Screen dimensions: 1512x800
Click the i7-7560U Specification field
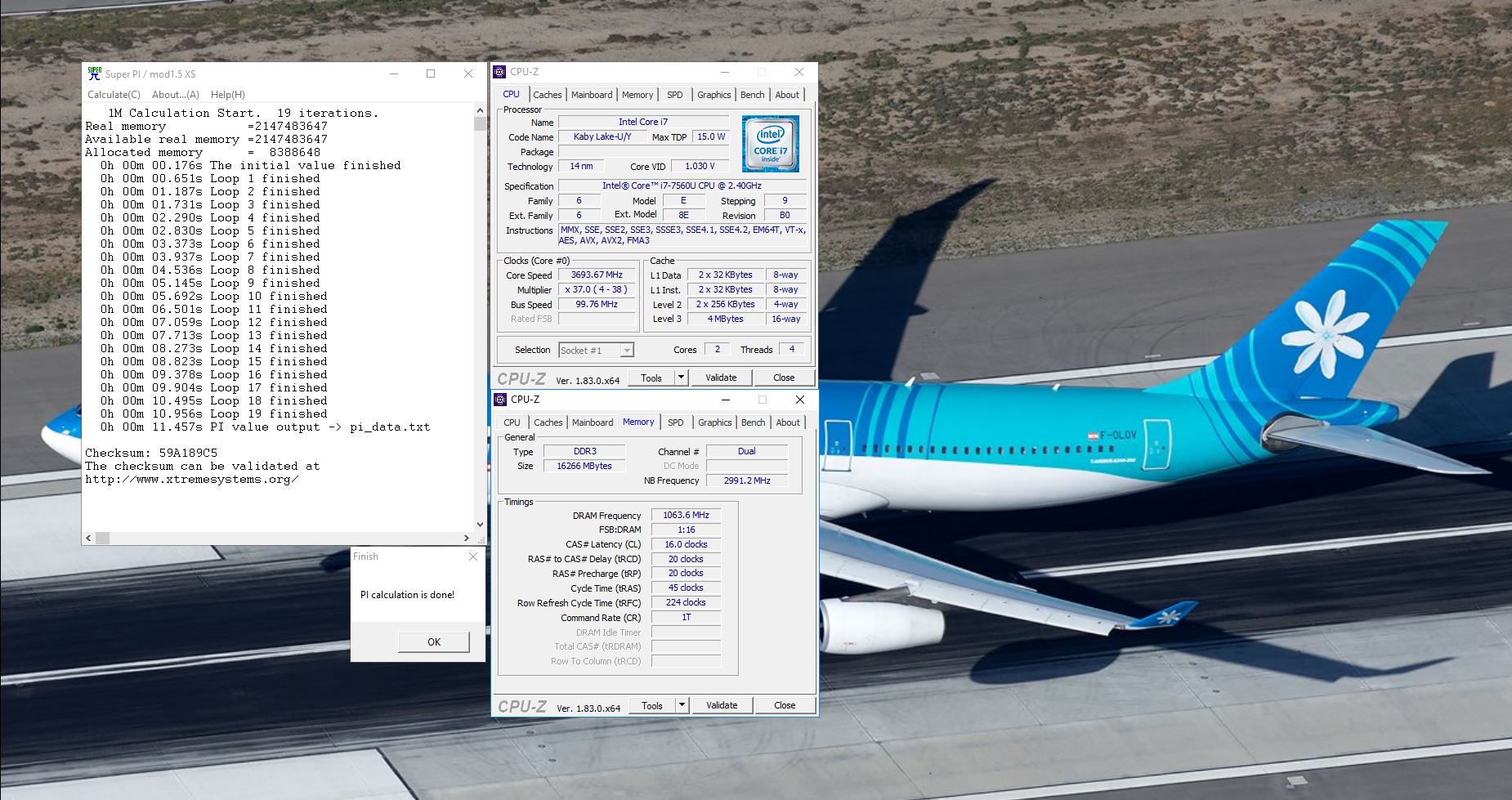coord(682,185)
